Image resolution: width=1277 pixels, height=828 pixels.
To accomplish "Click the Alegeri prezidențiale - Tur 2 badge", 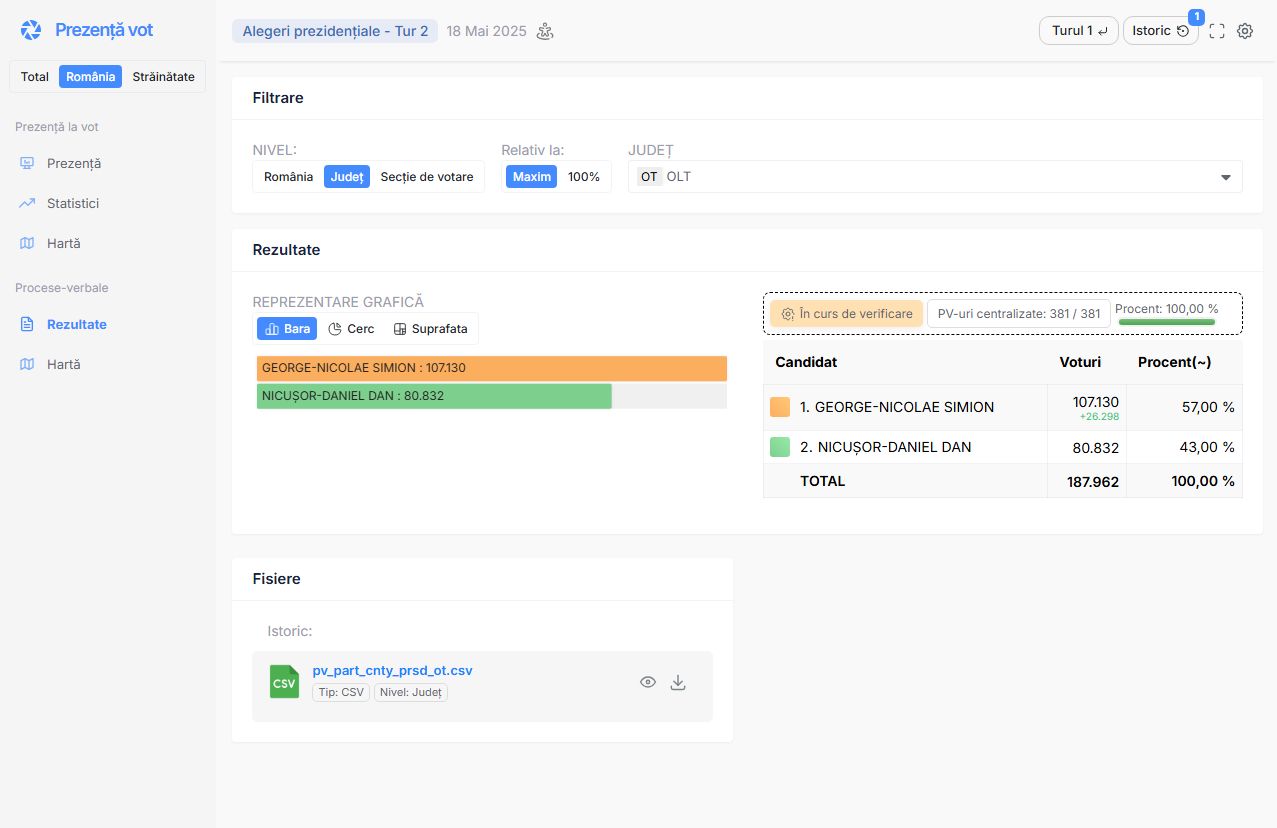I will [x=335, y=31].
